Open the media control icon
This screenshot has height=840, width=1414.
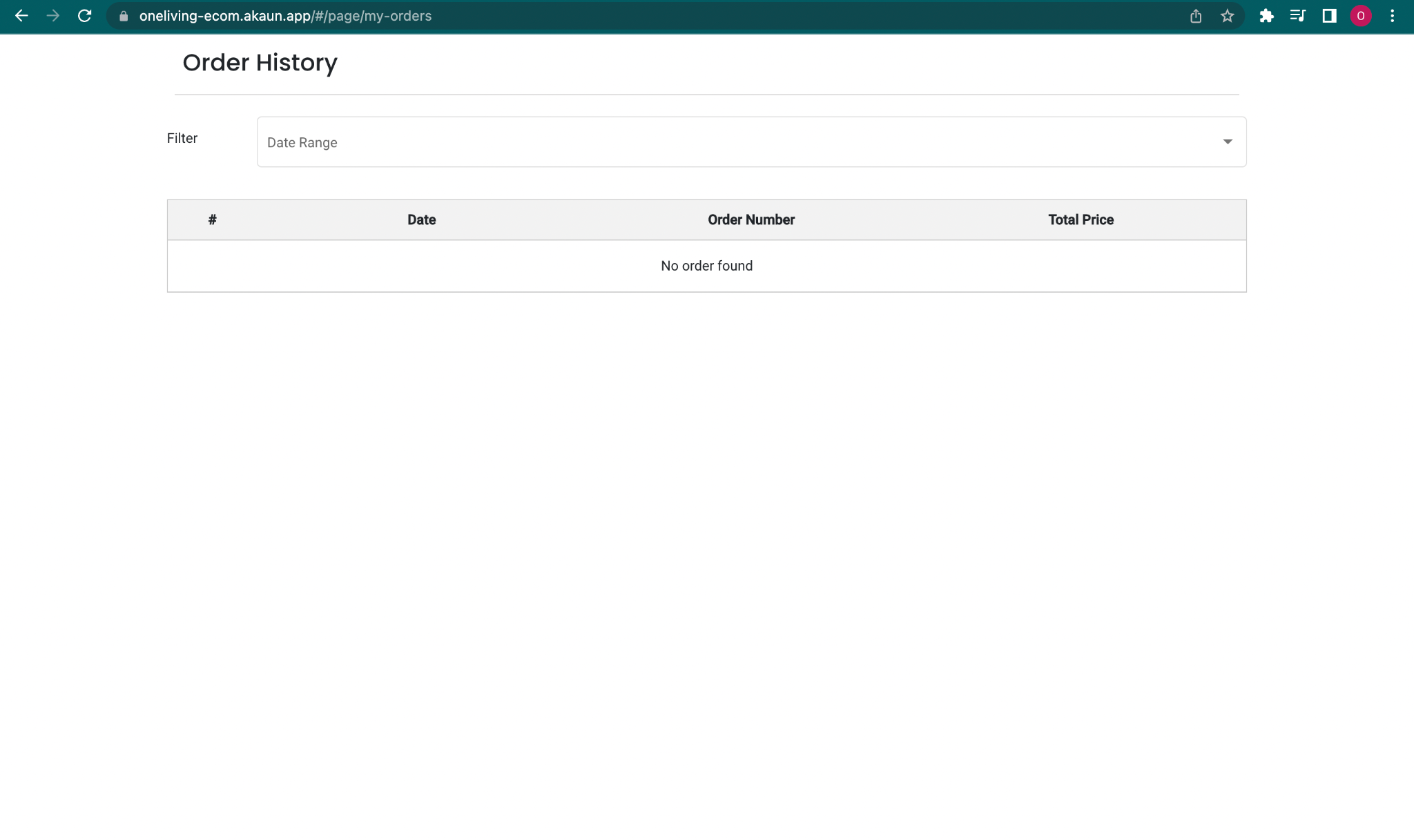click(x=1297, y=16)
